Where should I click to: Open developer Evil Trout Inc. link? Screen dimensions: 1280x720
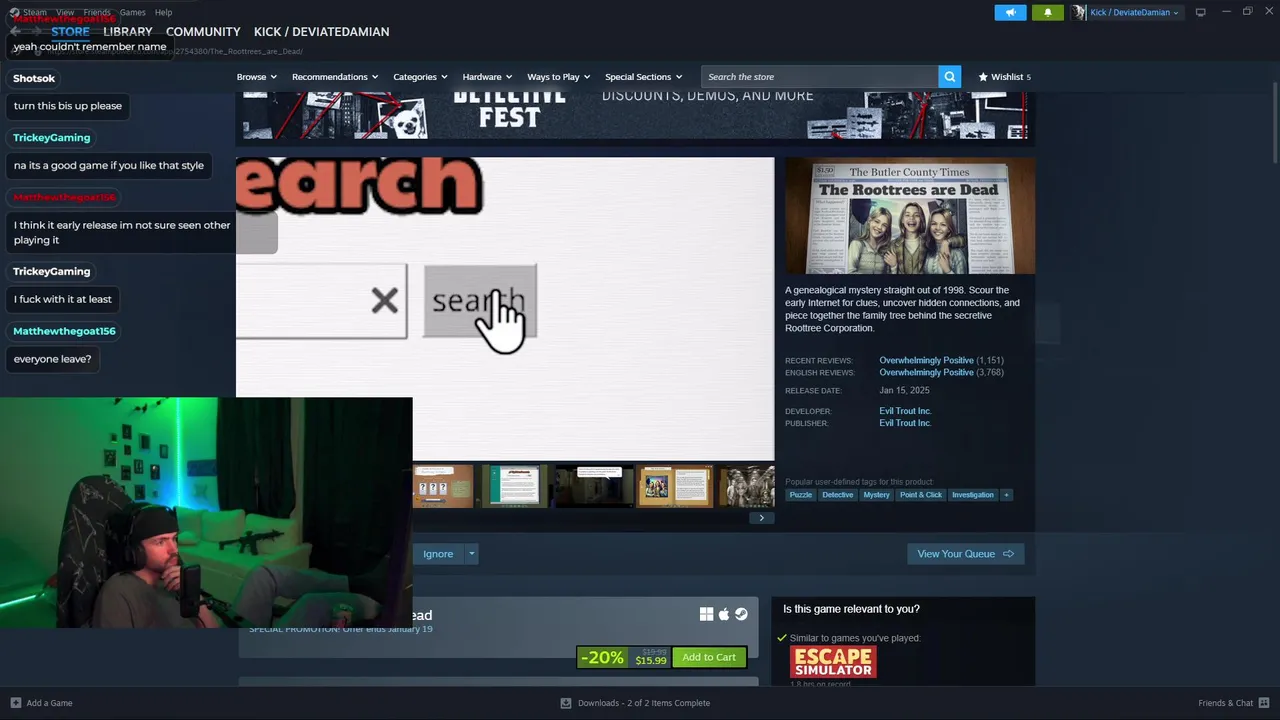(x=905, y=411)
